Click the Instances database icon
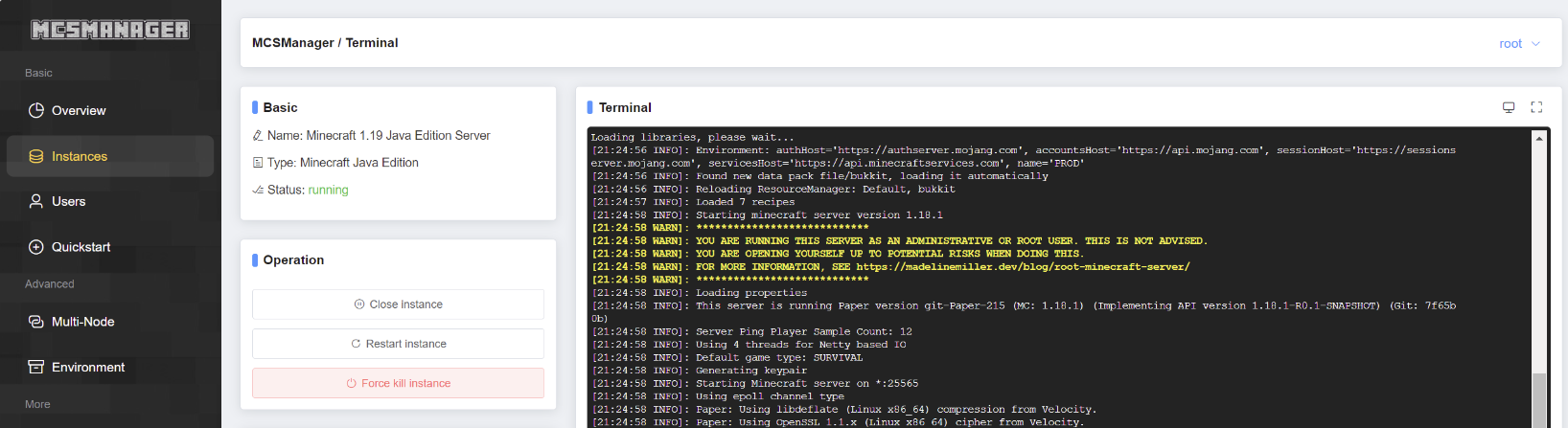Screen dimensions: 1568x428 click(36, 156)
